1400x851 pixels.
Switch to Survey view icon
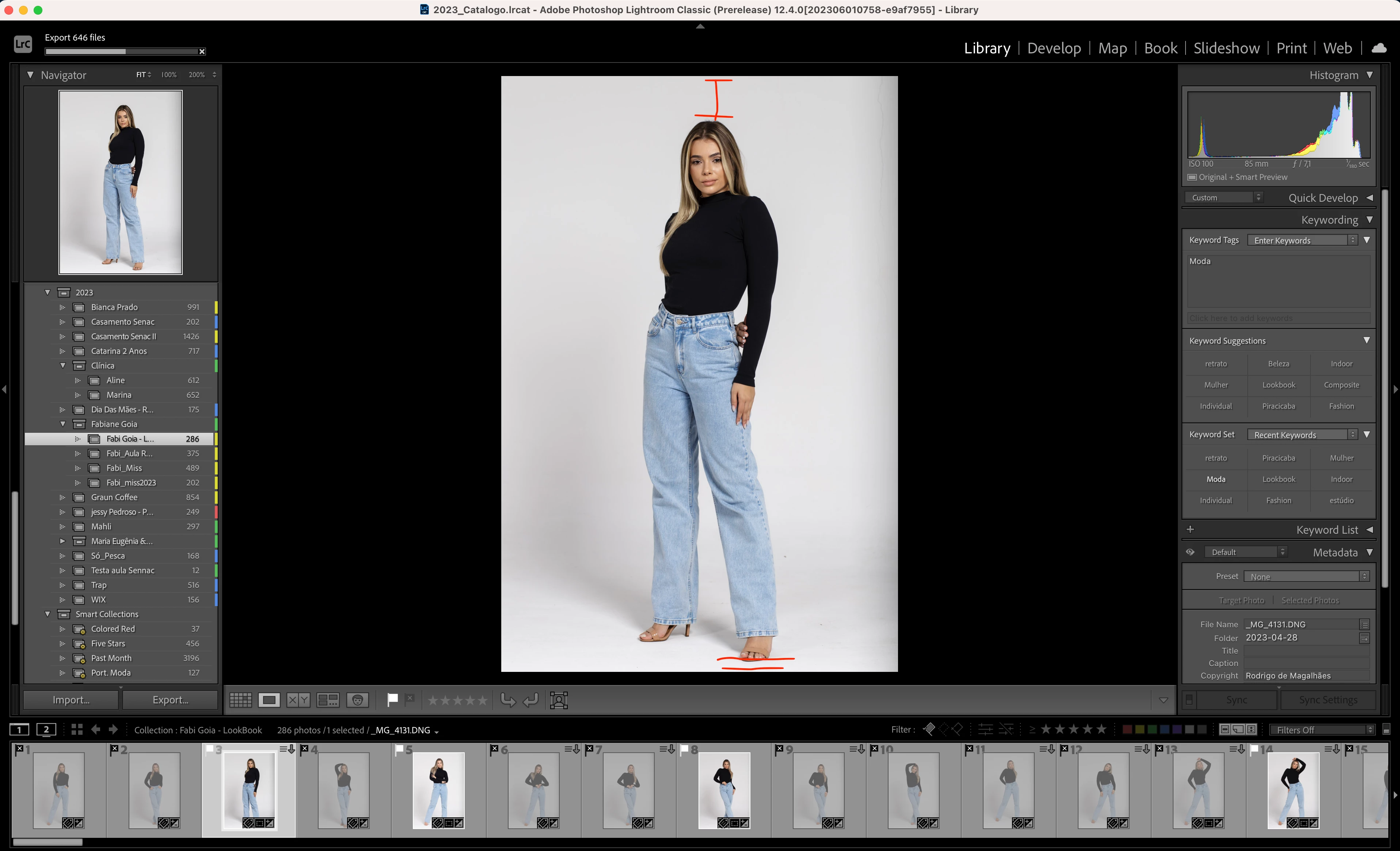pyautogui.click(x=328, y=700)
